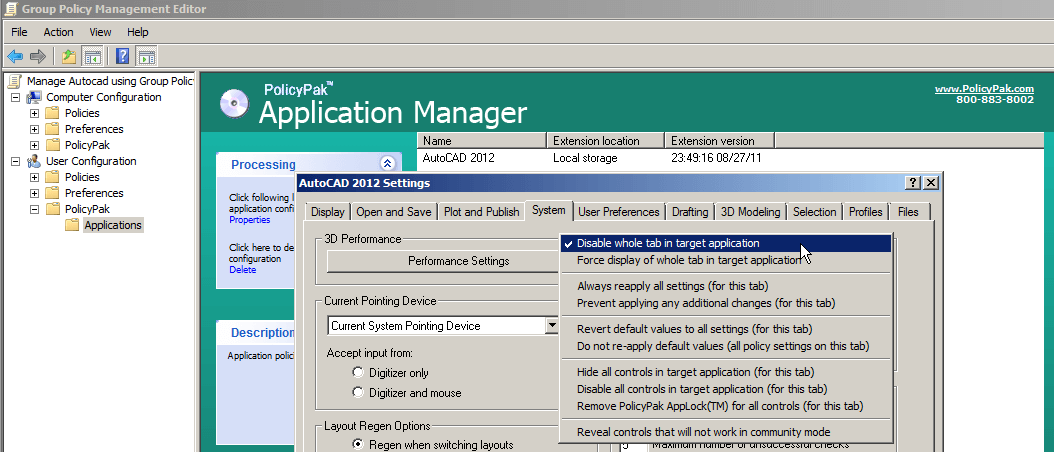Image resolution: width=1054 pixels, height=452 pixels.
Task: Open the Action menu
Action: [x=58, y=32]
